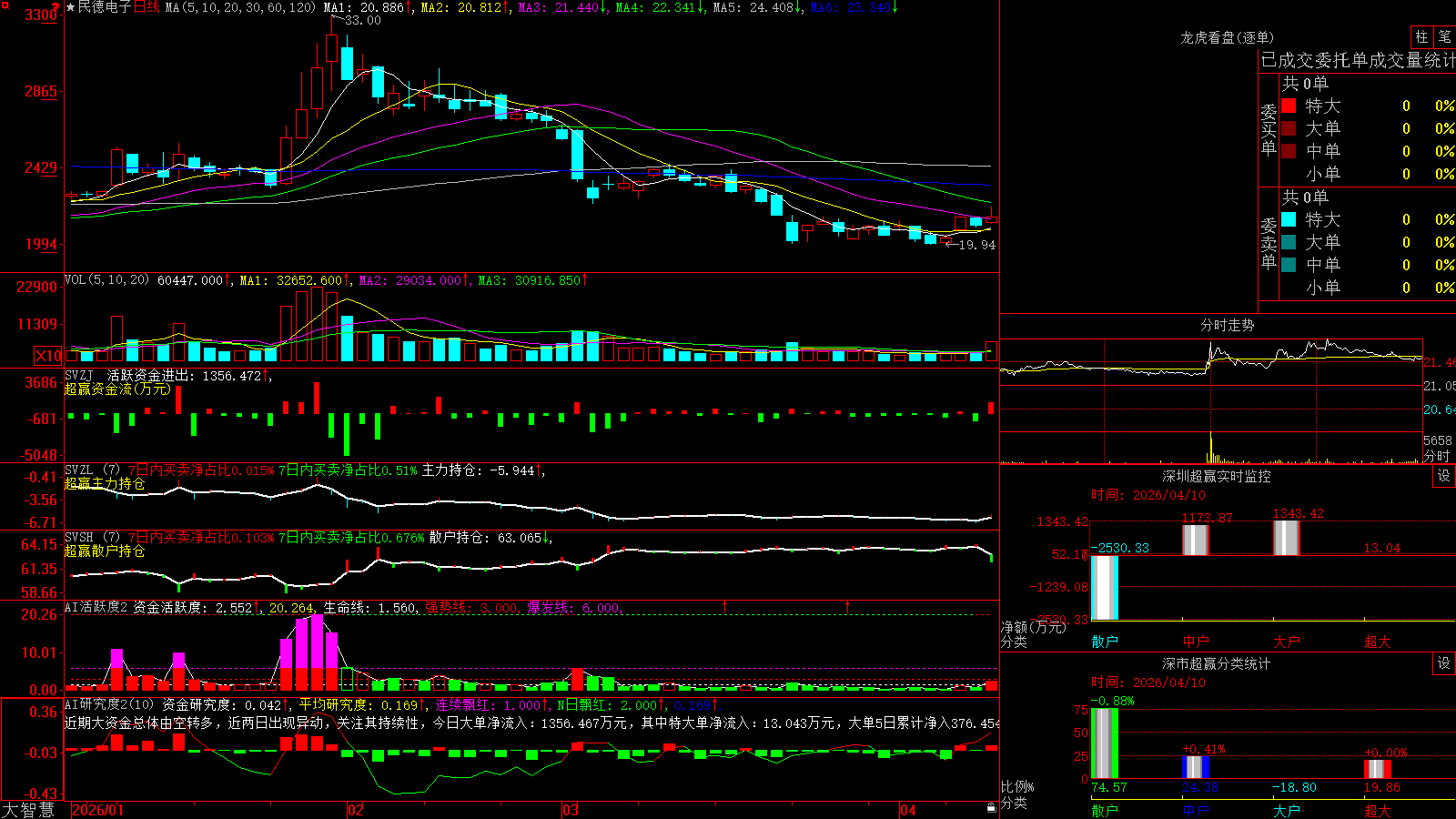
Task: Jump to 2026/01 on the date axis
Action: tap(97, 810)
